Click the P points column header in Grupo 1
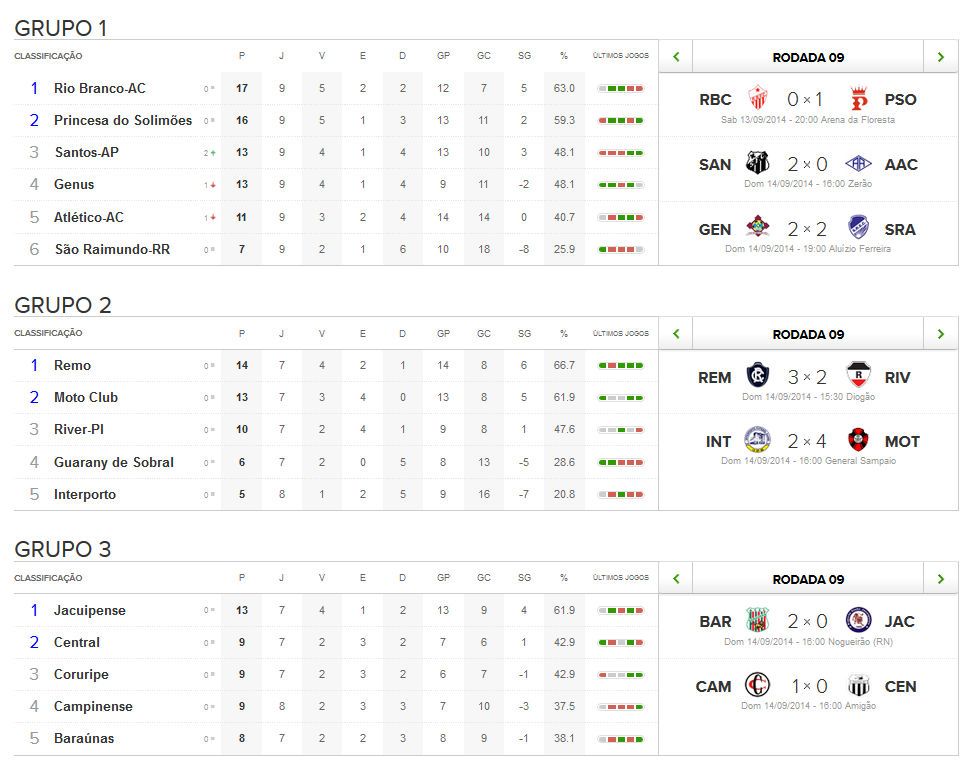This screenshot has height=764, width=964. pyautogui.click(x=242, y=56)
